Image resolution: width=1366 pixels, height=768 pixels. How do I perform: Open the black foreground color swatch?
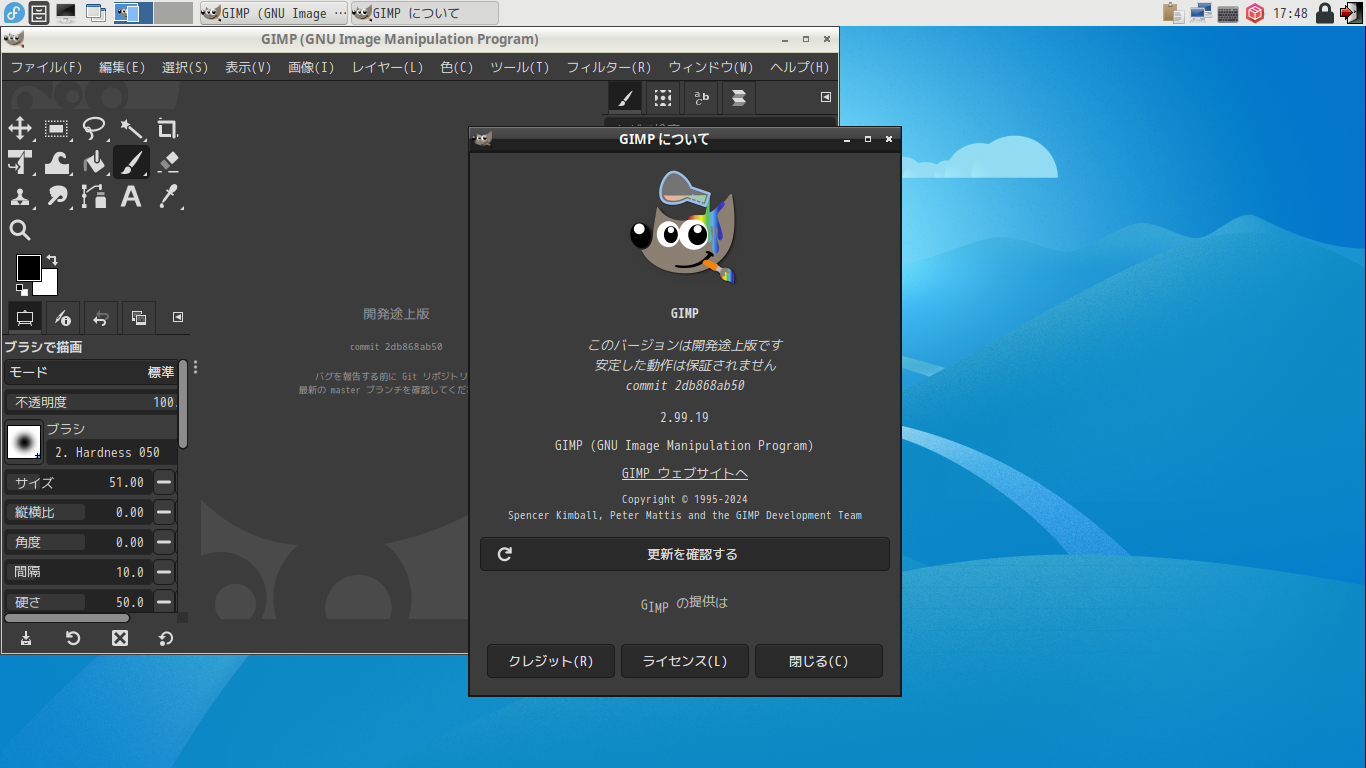click(28, 267)
